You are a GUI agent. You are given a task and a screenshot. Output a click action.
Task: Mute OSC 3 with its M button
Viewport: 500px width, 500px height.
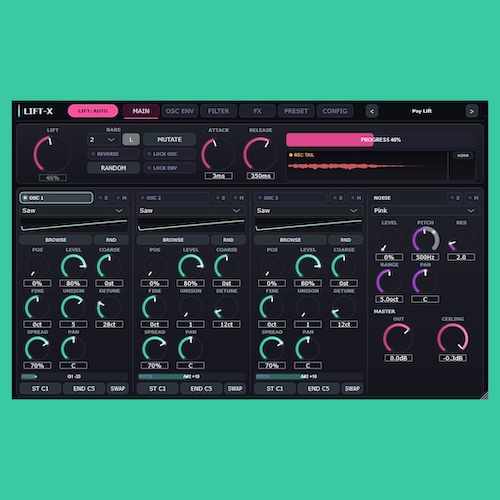(x=356, y=198)
